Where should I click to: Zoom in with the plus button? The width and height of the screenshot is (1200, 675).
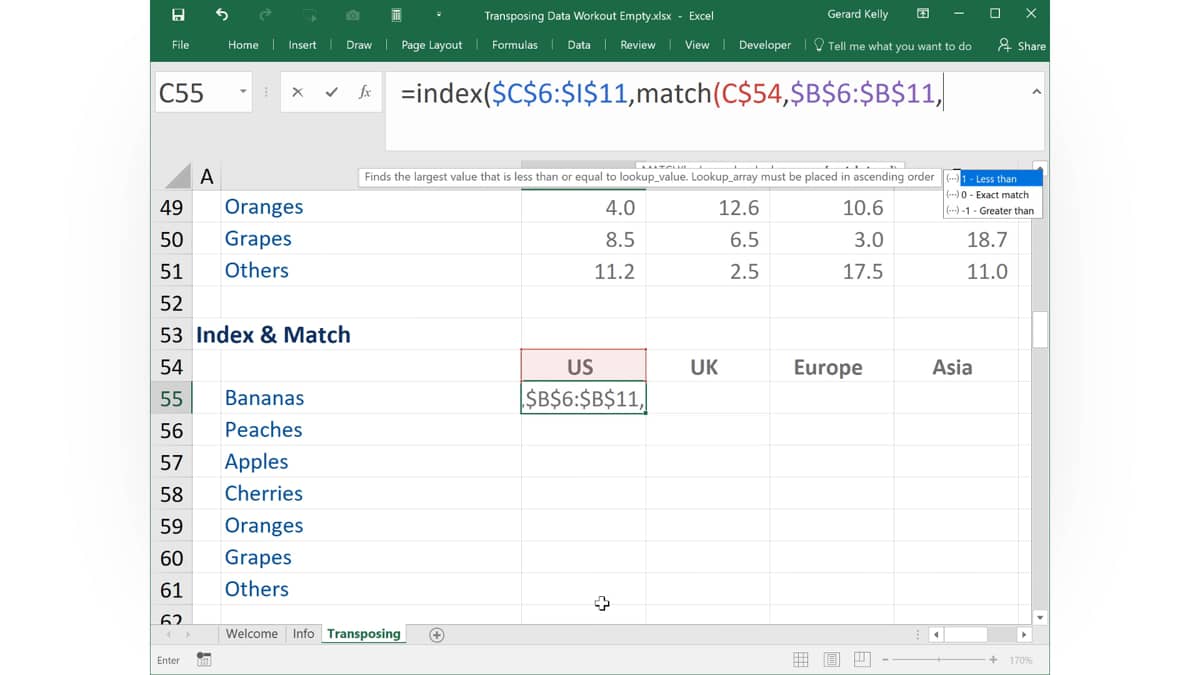pyautogui.click(x=993, y=660)
